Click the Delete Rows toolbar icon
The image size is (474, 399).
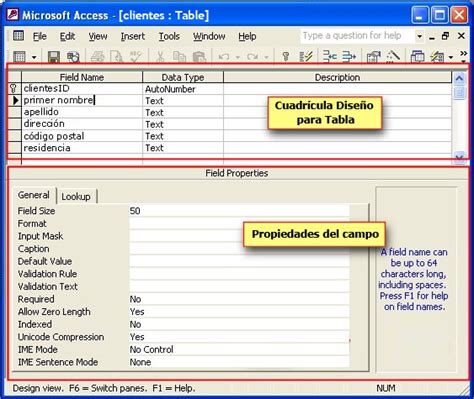pos(349,57)
